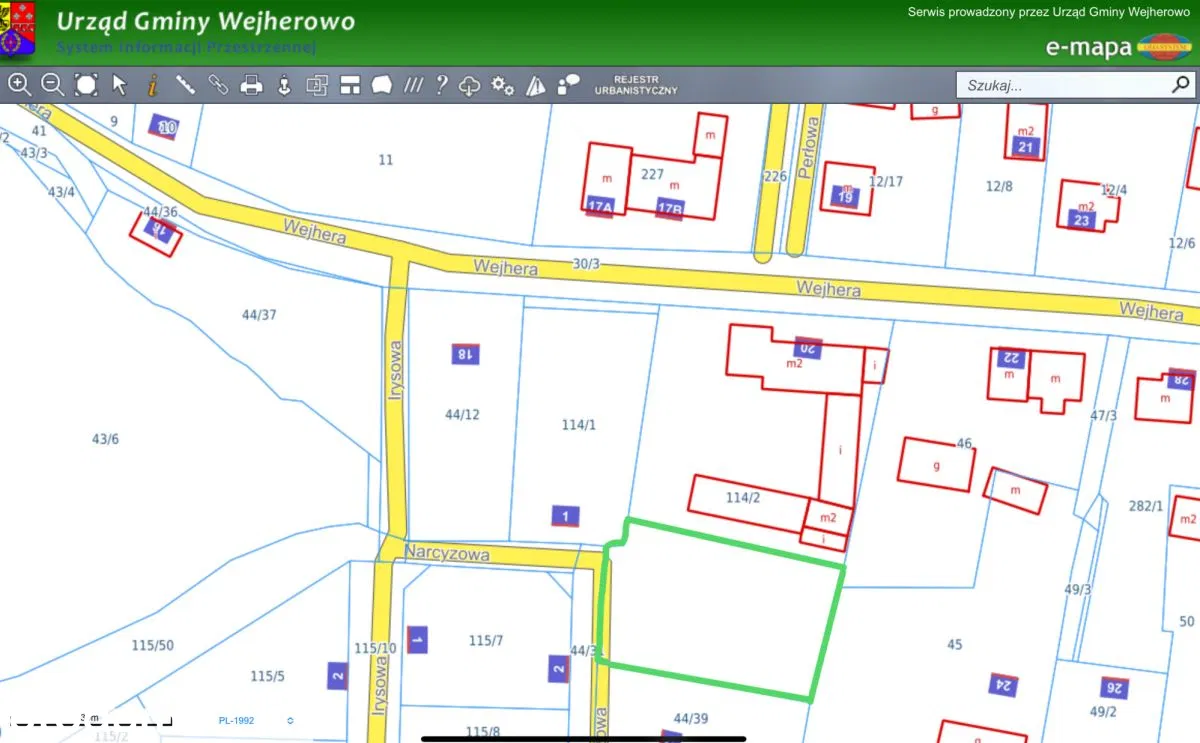
Task: Click the triple slash hatch tool
Action: click(x=413, y=86)
